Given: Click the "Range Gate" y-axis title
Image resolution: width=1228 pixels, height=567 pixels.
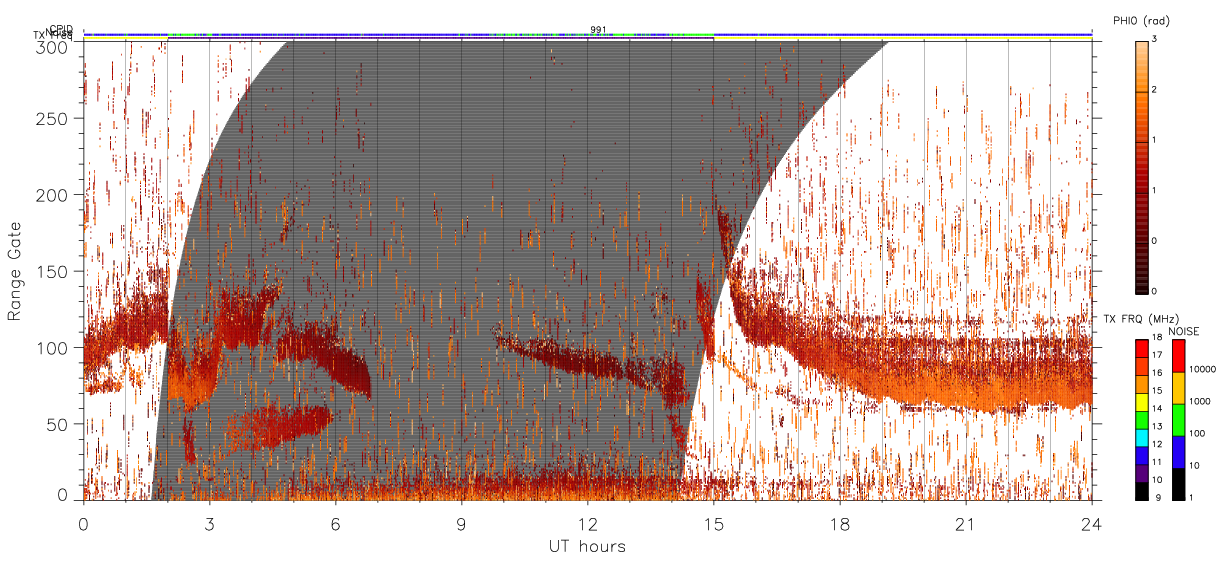Looking at the screenshot, I should click(16, 270).
